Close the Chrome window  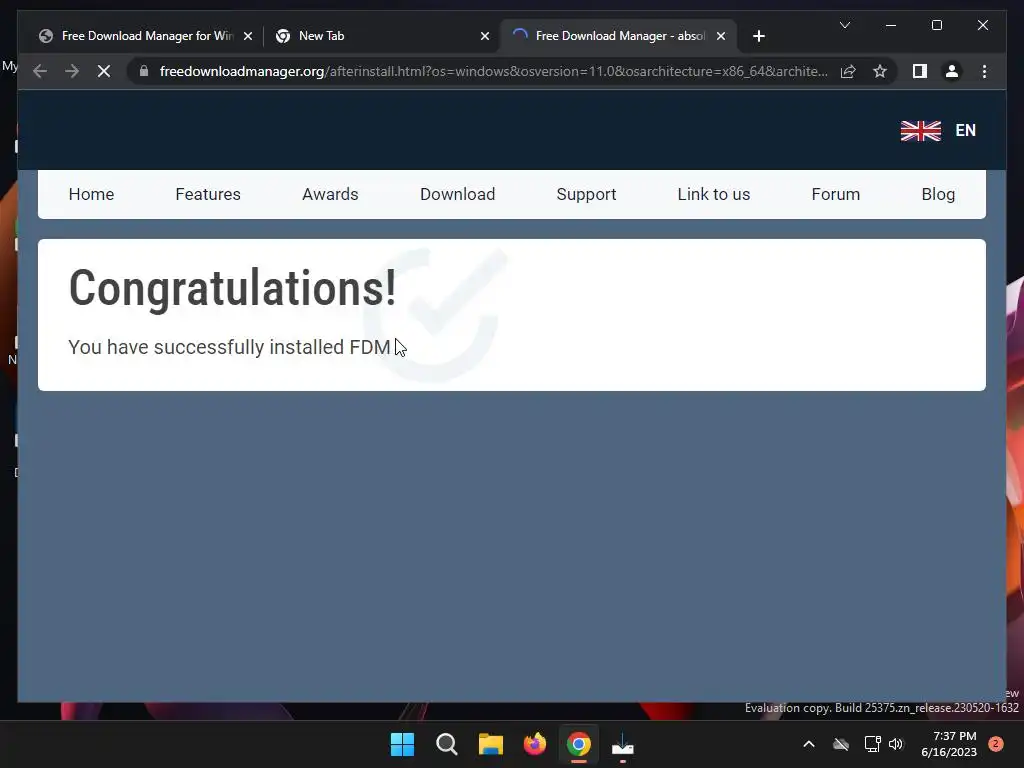(x=982, y=25)
